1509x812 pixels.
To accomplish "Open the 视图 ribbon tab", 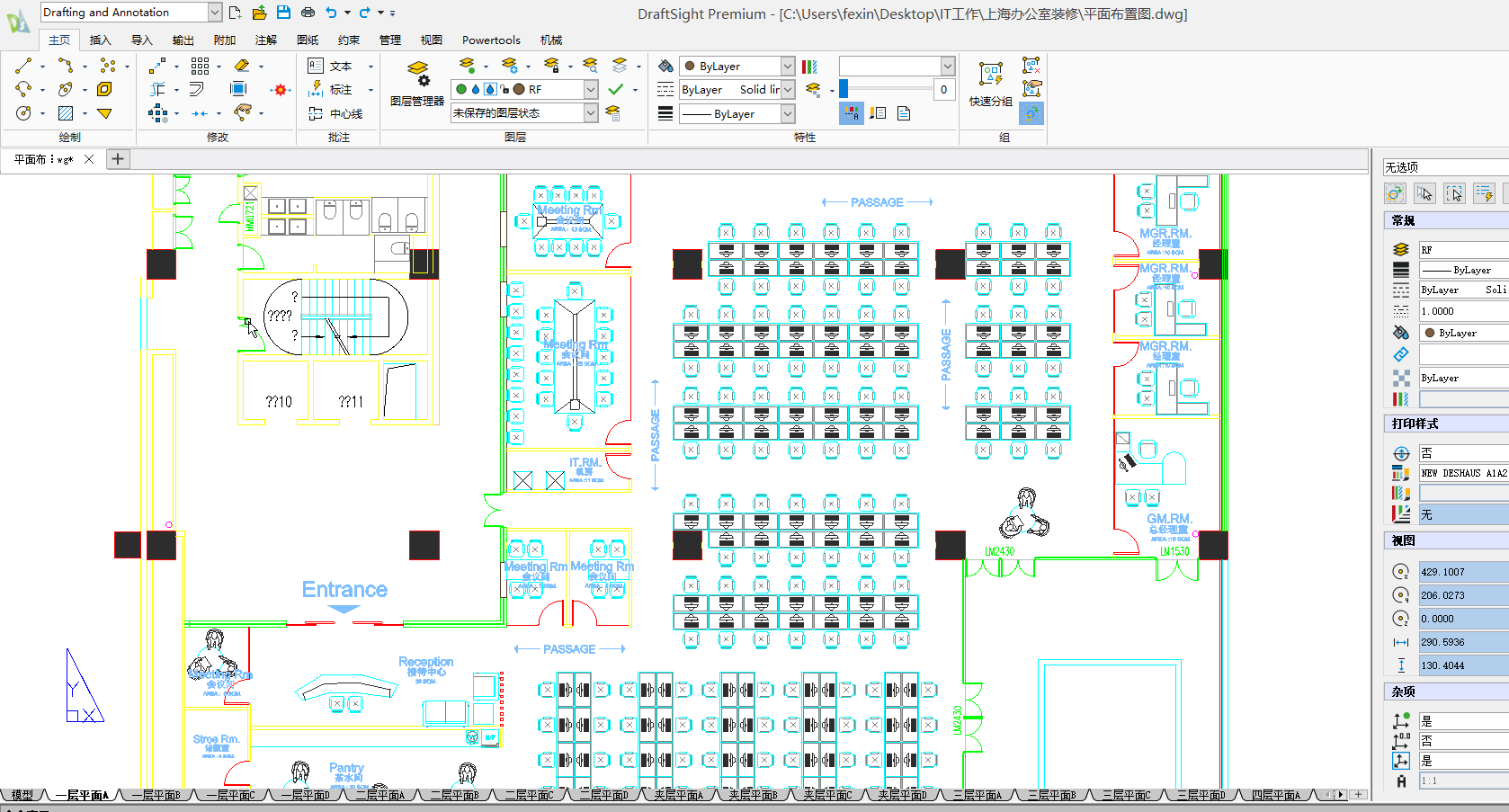I will [x=431, y=40].
